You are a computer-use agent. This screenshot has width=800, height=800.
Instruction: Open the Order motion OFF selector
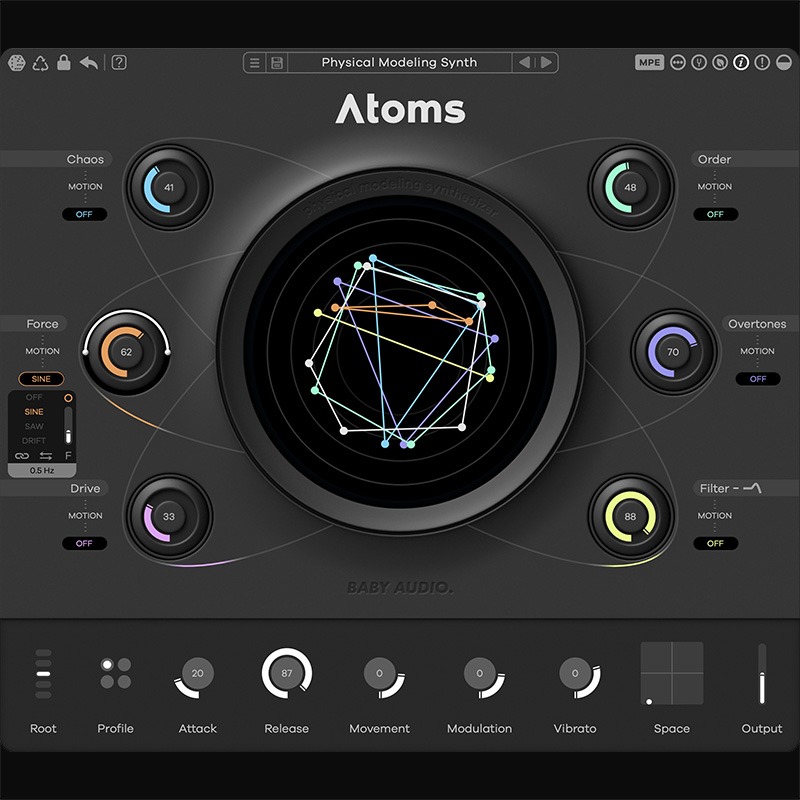[715, 214]
